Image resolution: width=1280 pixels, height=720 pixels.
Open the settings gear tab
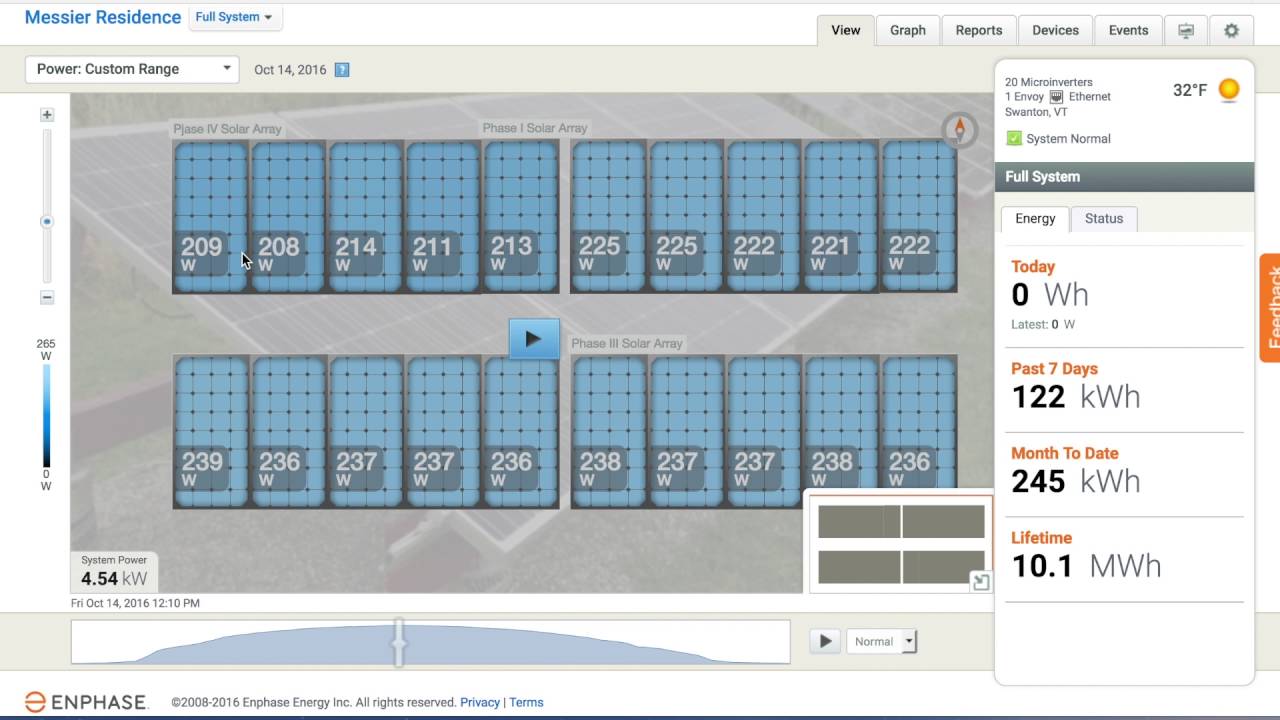click(x=1231, y=30)
